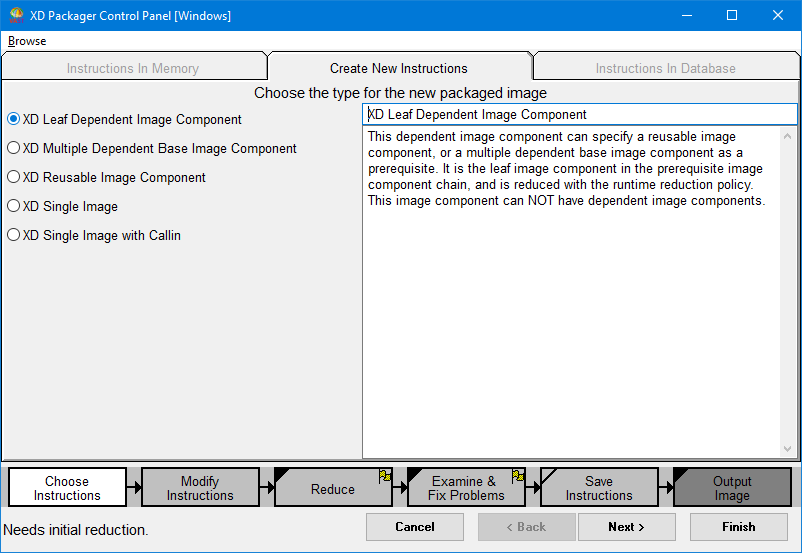Image resolution: width=802 pixels, height=553 pixels.
Task: Click the yellow flag icon on Reduce step
Action: tap(385, 476)
